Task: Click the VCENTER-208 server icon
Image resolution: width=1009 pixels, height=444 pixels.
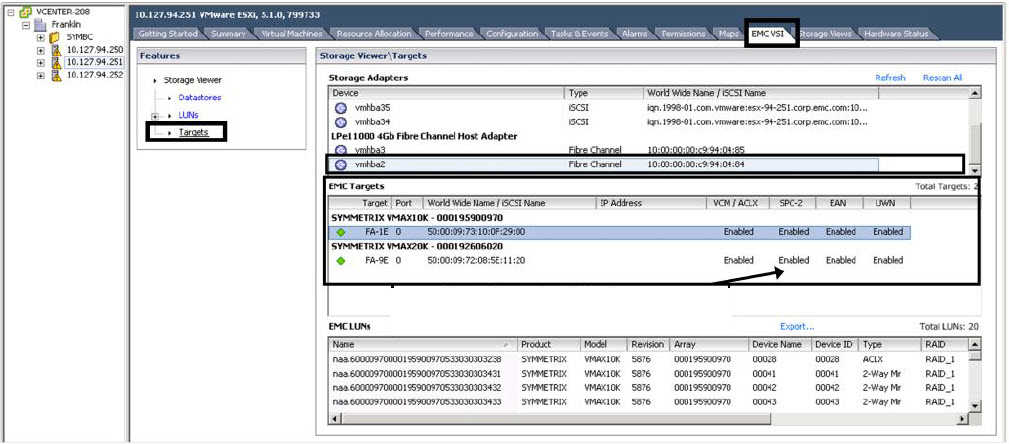Action: pos(25,12)
